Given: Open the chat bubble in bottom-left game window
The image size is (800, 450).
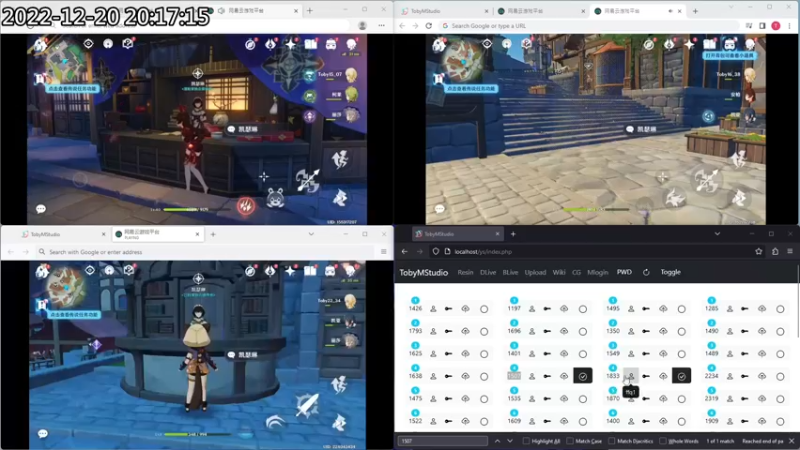Looking at the screenshot, I should [42, 434].
